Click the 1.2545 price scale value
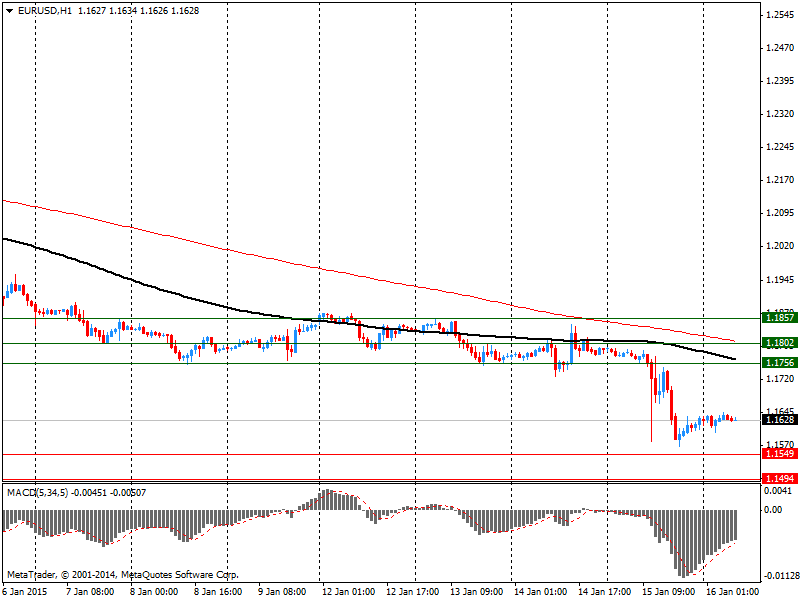 [780, 15]
